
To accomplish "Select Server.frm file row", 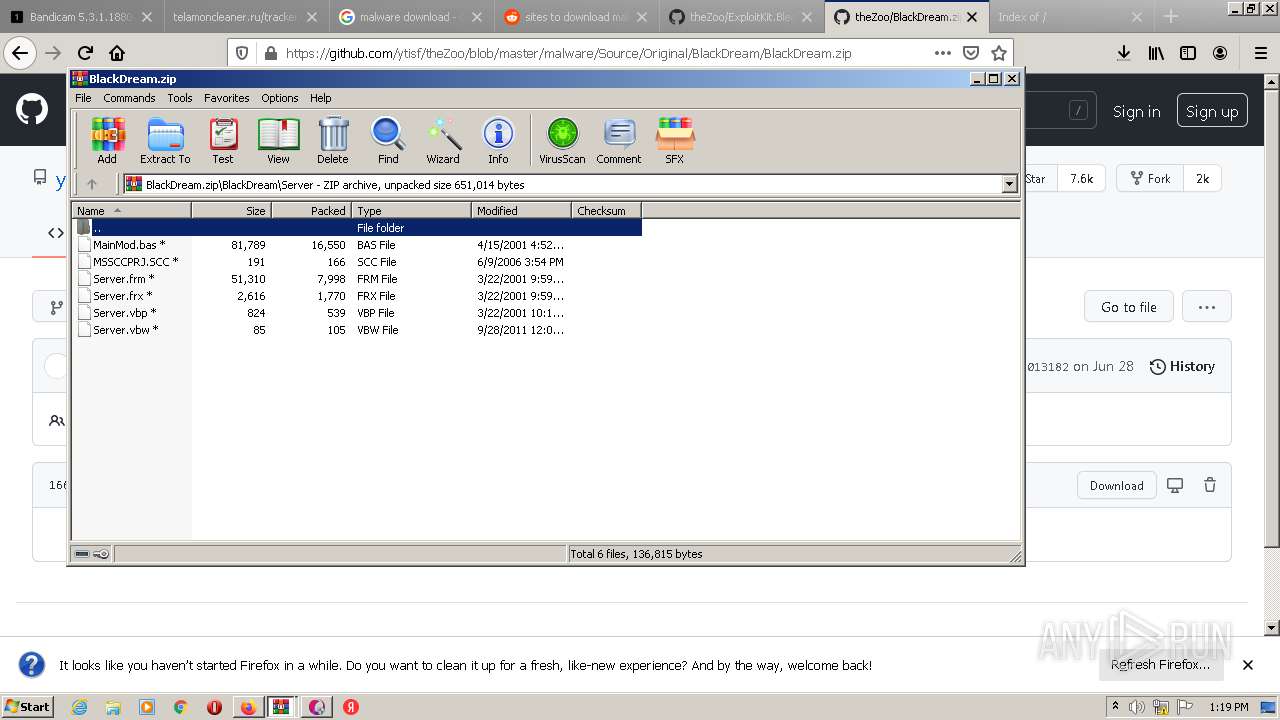I will tap(356, 279).
